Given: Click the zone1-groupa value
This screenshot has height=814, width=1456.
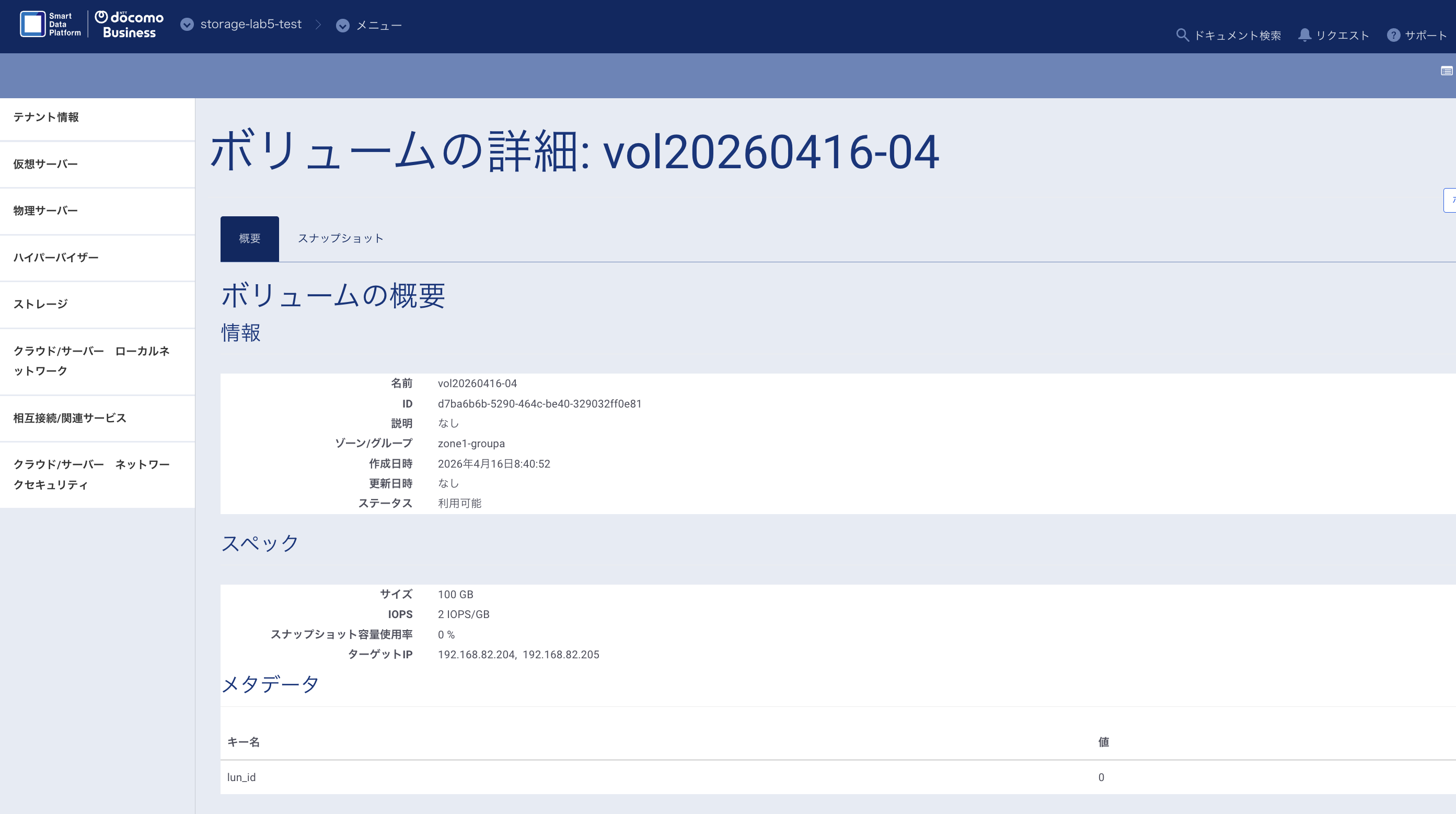Looking at the screenshot, I should 471,444.
